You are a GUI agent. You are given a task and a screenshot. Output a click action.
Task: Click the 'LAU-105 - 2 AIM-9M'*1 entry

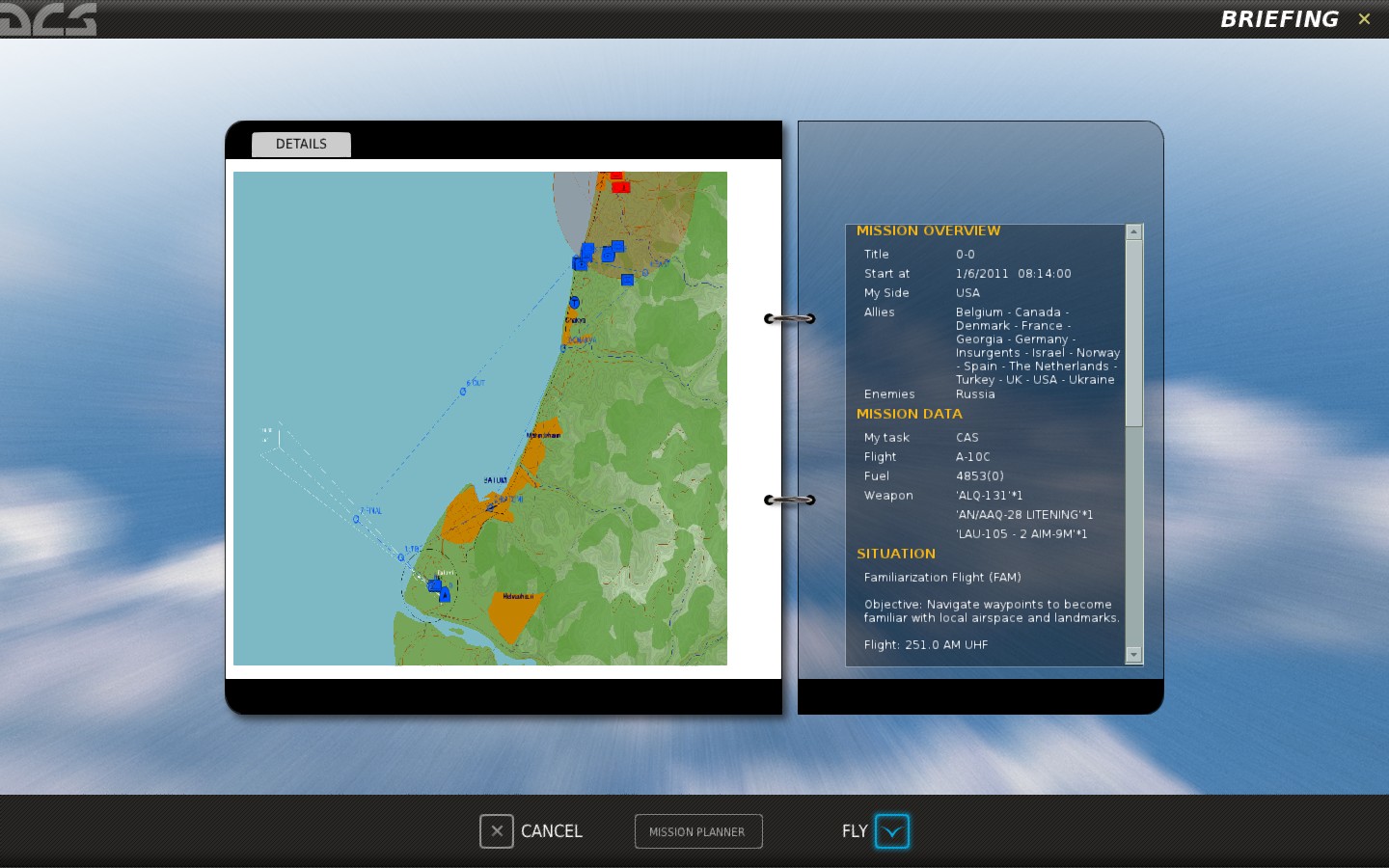pos(1021,534)
